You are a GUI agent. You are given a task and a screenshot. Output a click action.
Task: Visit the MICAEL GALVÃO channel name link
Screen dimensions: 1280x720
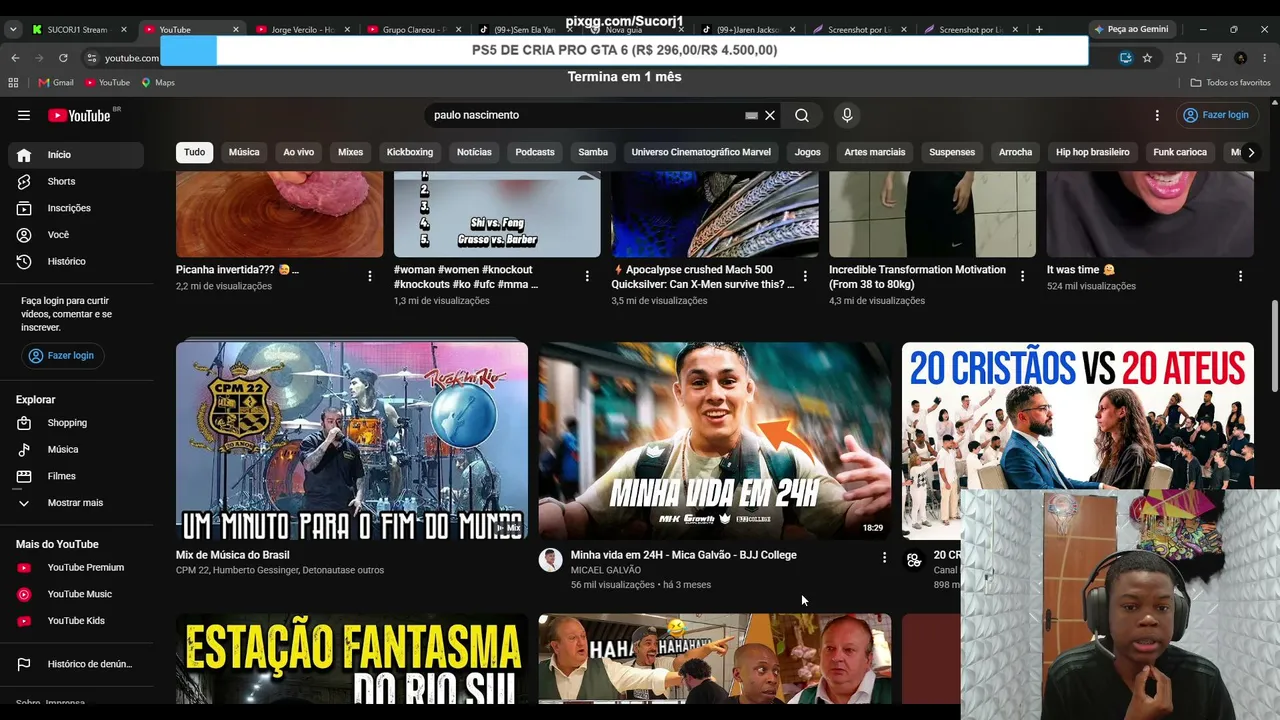tap(606, 570)
